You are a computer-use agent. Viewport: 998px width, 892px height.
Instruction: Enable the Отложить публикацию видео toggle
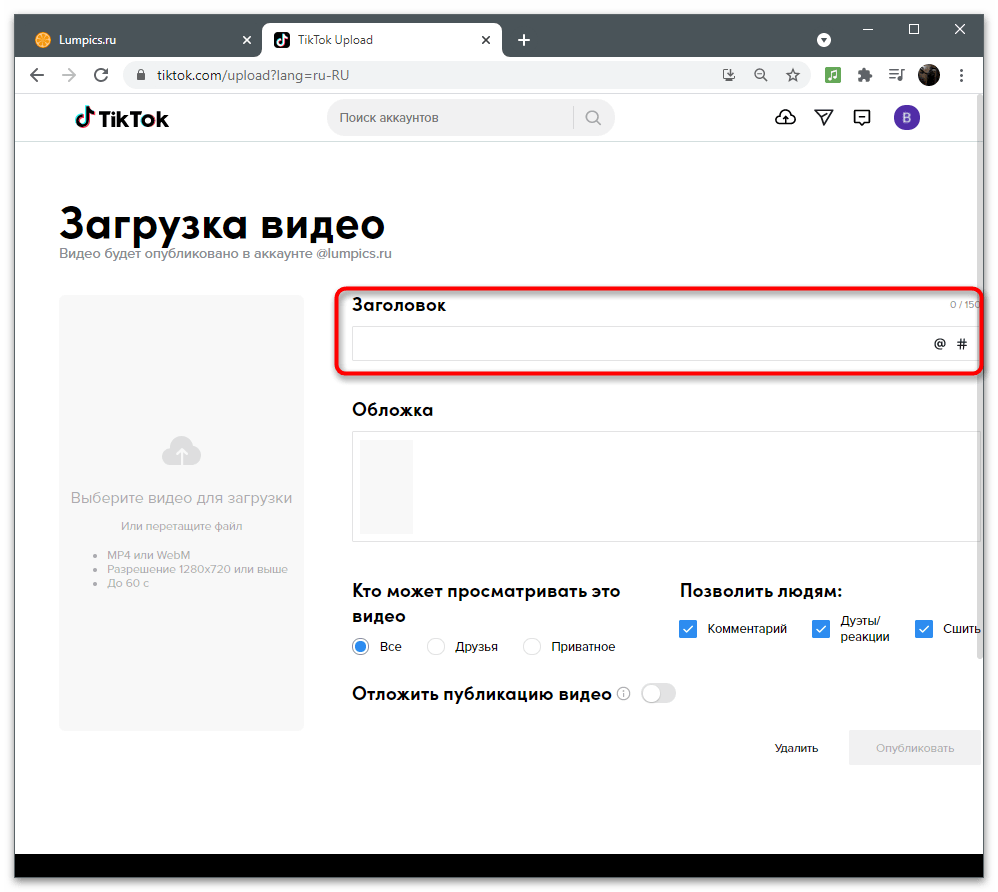point(658,692)
